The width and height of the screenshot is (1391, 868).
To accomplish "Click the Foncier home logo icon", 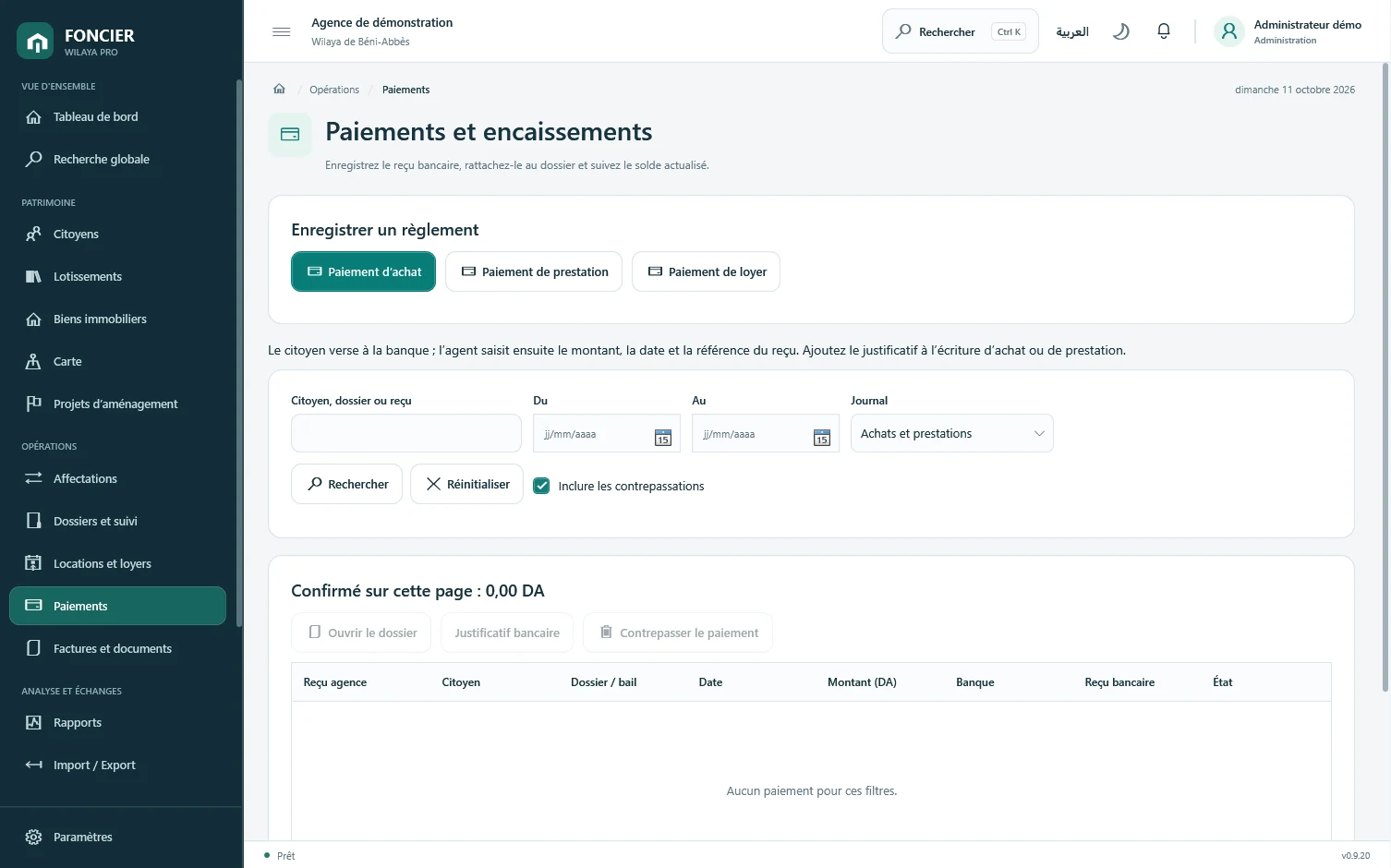I will (x=35, y=41).
